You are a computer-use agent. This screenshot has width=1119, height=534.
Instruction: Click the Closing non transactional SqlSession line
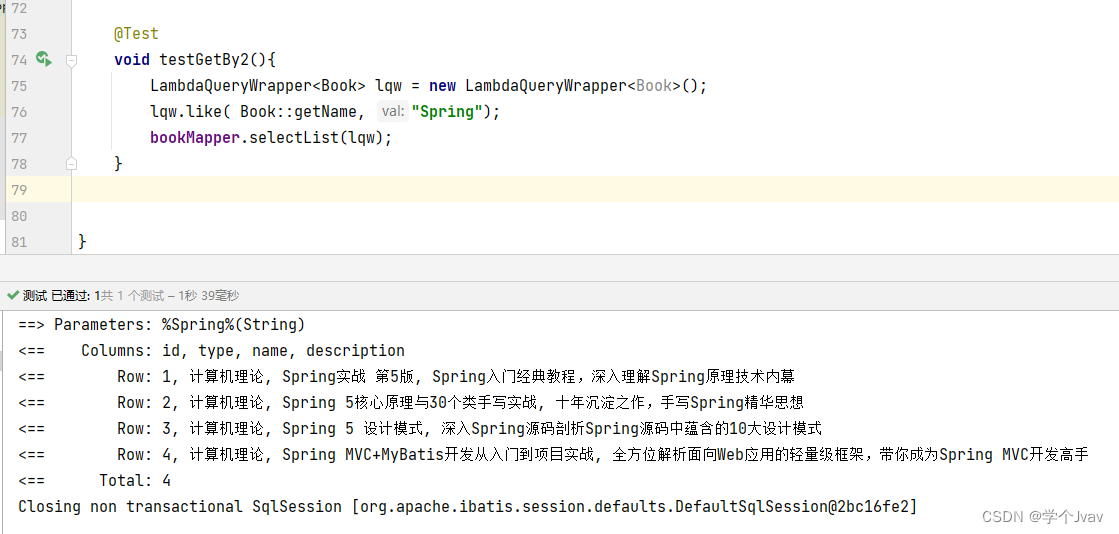467,507
